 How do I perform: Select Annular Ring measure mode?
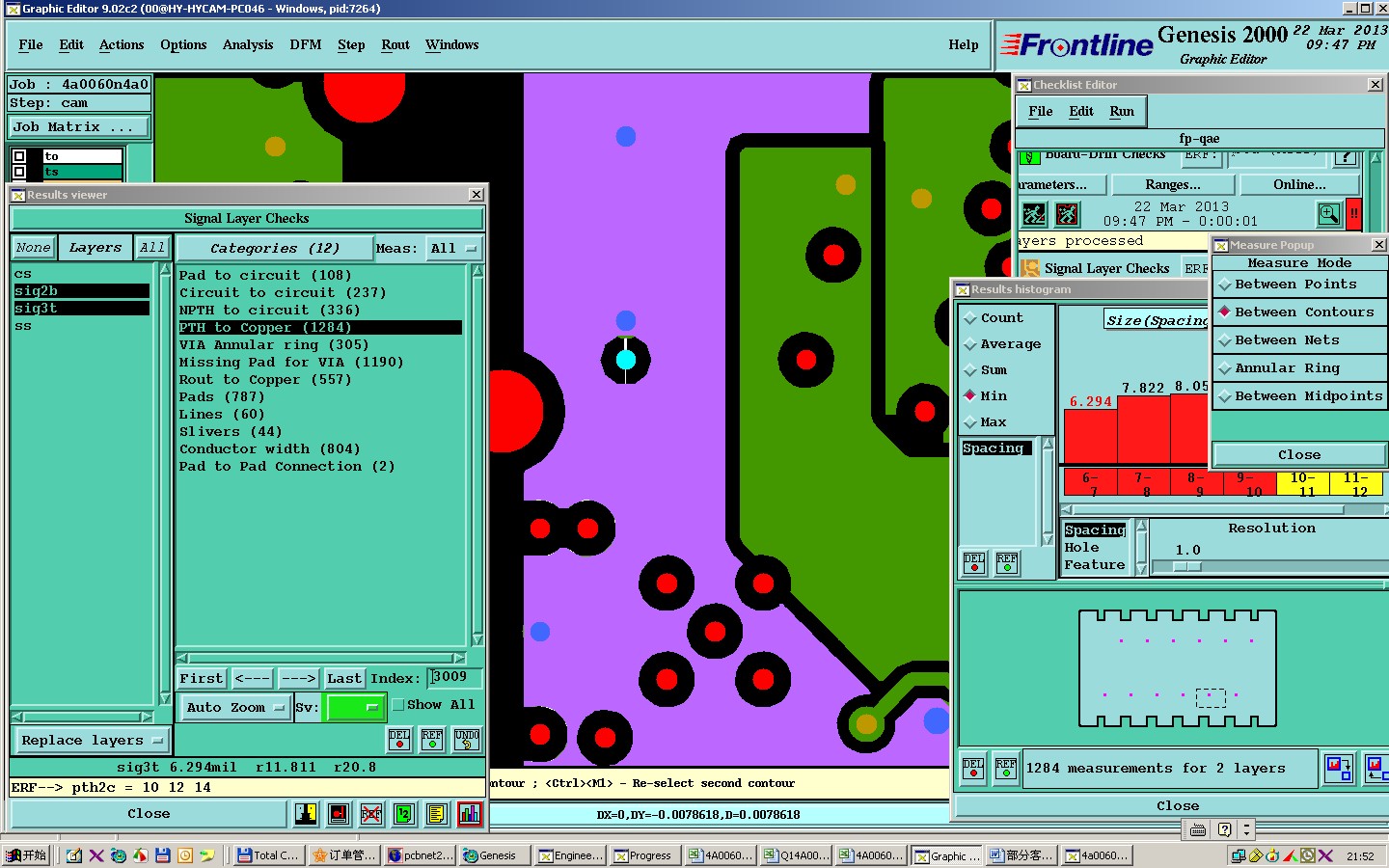tap(1299, 368)
